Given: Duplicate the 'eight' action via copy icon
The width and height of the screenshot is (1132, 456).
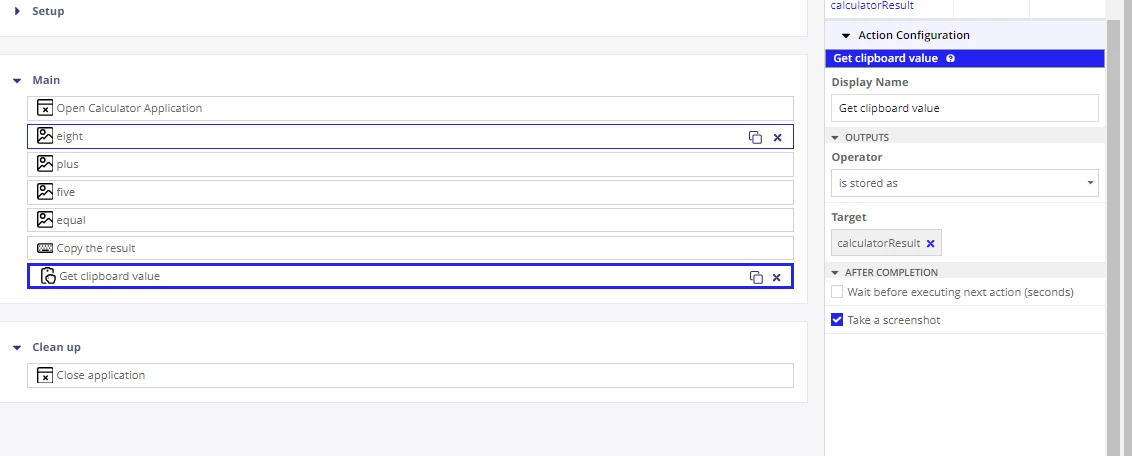Looking at the screenshot, I should (755, 137).
